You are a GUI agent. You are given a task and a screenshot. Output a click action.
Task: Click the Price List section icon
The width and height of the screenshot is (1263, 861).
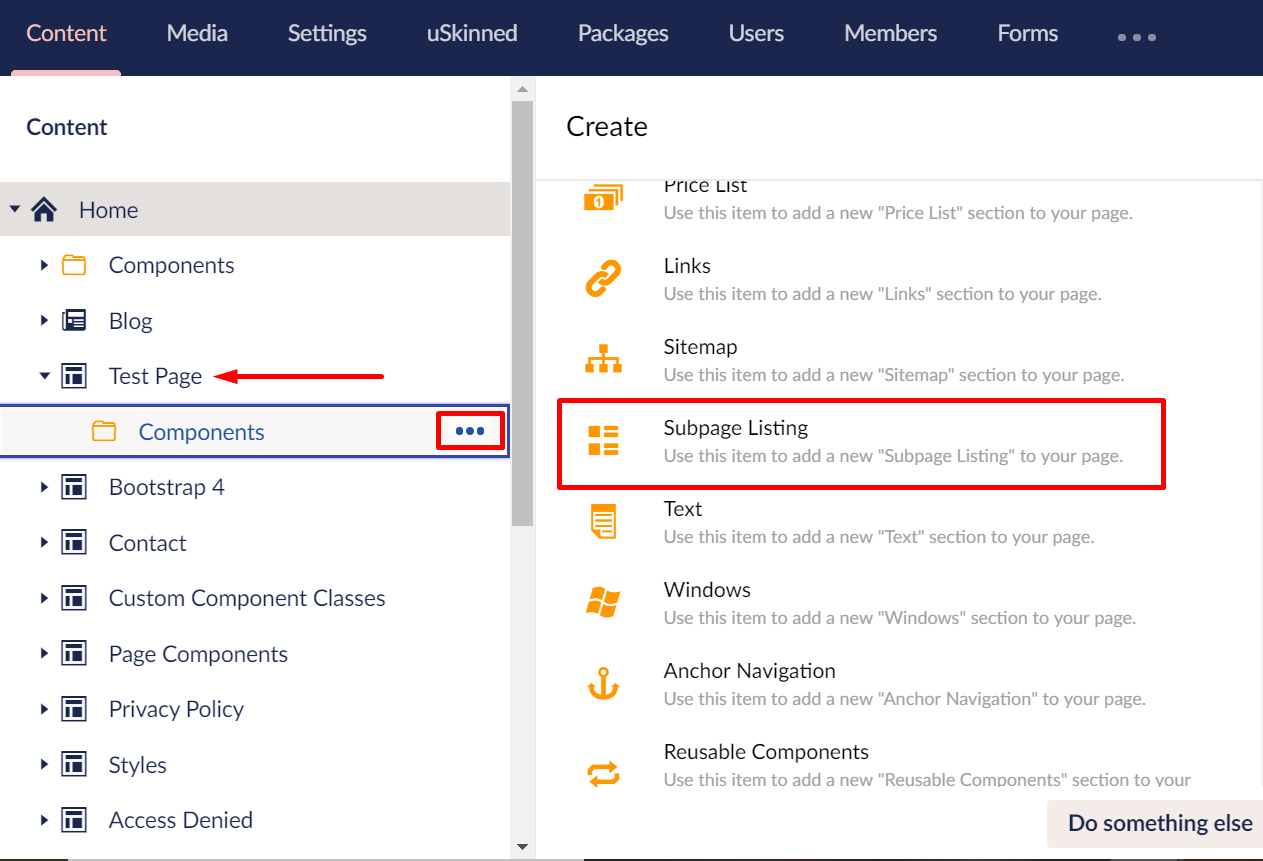[x=601, y=197]
